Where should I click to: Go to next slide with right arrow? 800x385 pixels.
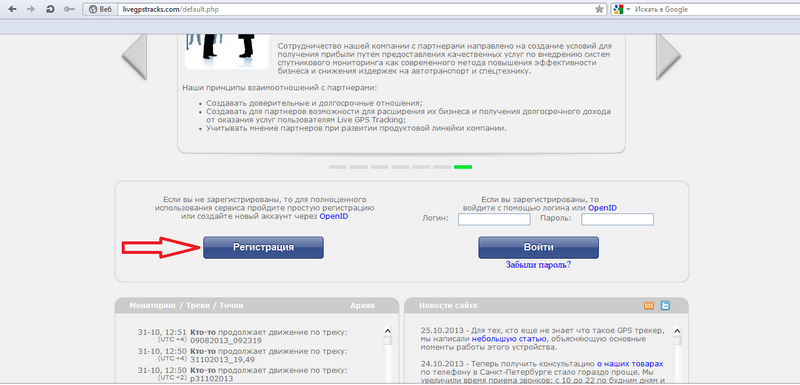(x=668, y=56)
